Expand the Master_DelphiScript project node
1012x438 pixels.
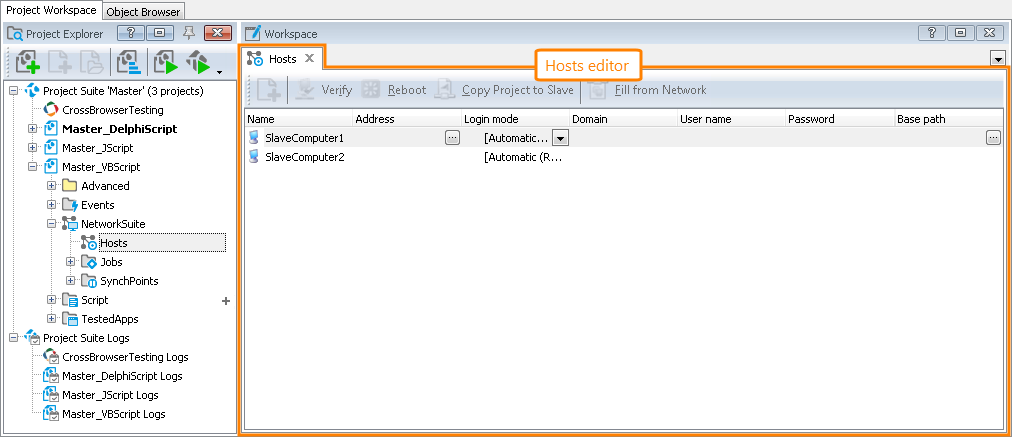(x=32, y=129)
